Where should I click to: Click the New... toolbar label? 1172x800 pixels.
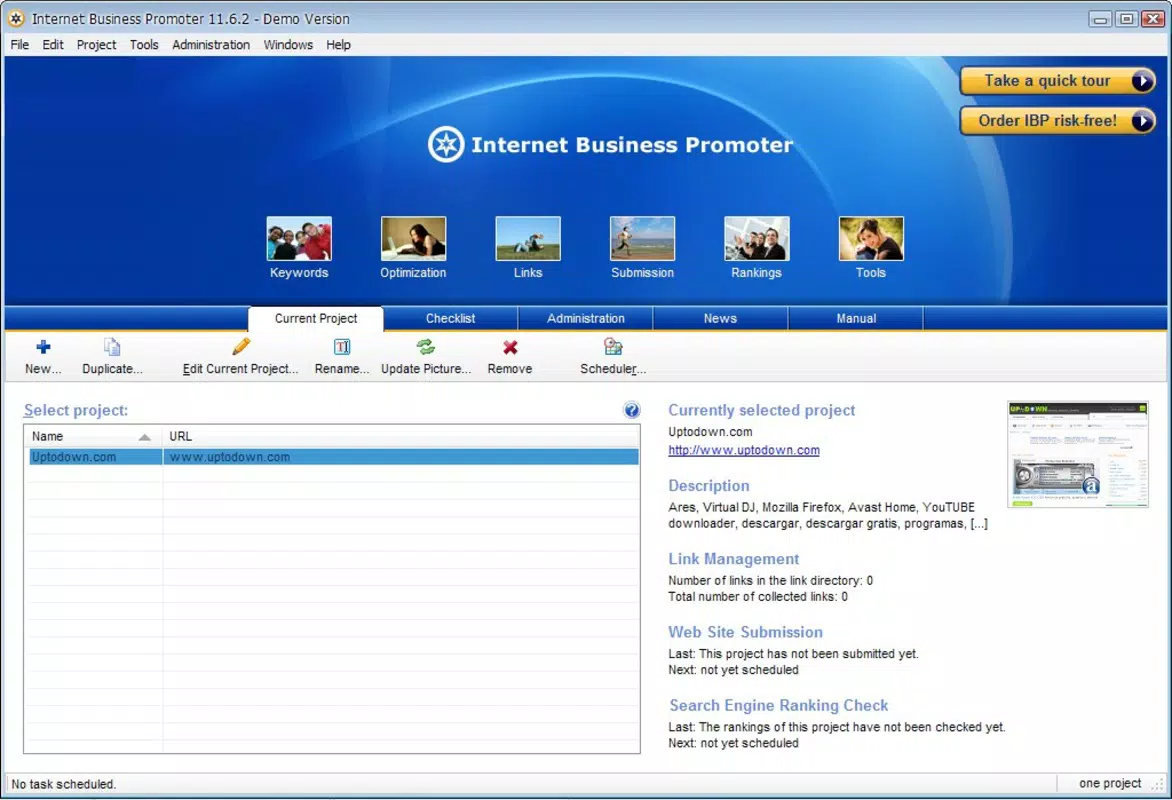pos(43,369)
